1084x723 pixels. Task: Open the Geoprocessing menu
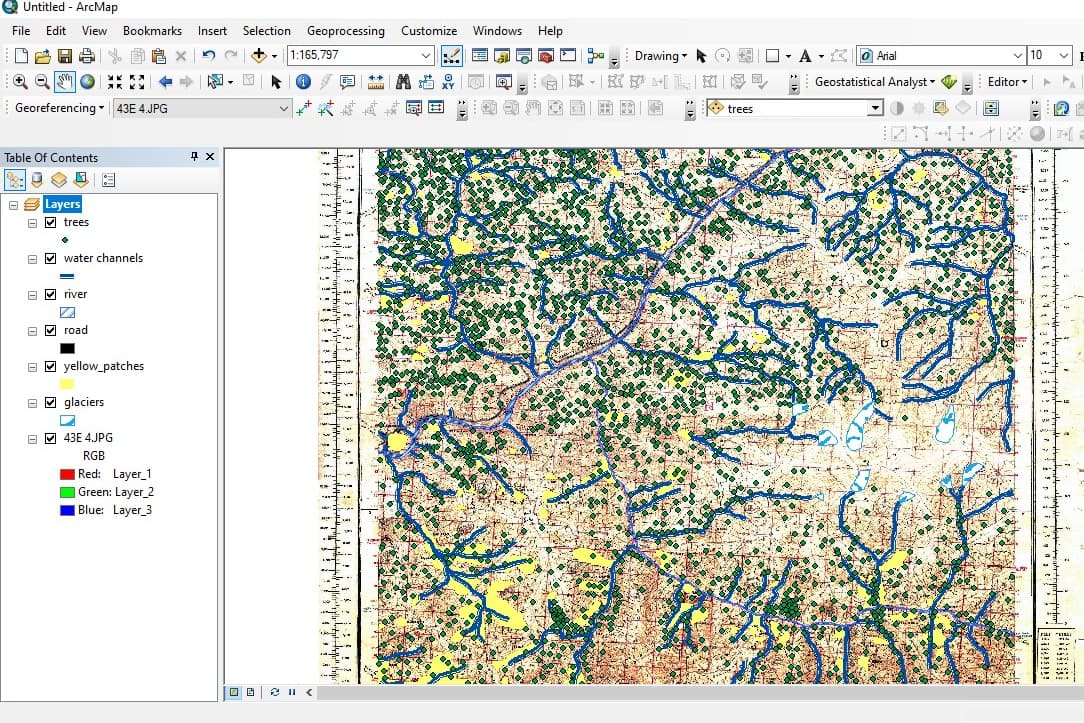(x=346, y=30)
